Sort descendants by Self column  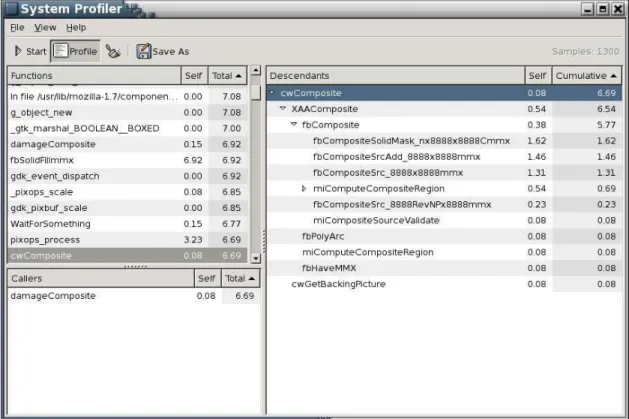(538, 75)
